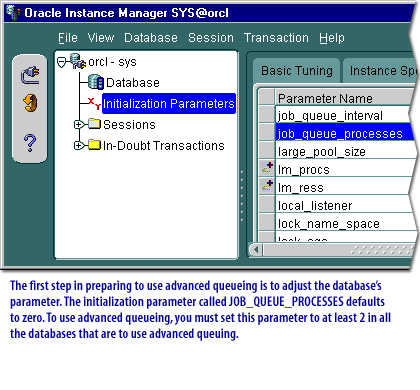Screen dimensions: 420x390
Task: Click the plug connect icon in sidebar
Action: tap(30, 75)
